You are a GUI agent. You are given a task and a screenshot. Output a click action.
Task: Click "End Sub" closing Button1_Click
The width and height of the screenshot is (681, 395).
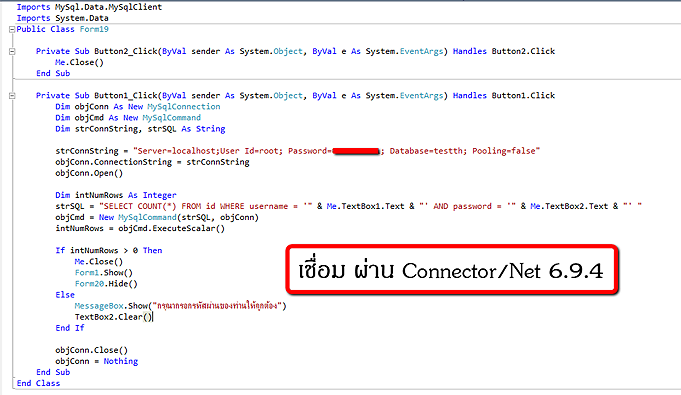click(x=53, y=372)
